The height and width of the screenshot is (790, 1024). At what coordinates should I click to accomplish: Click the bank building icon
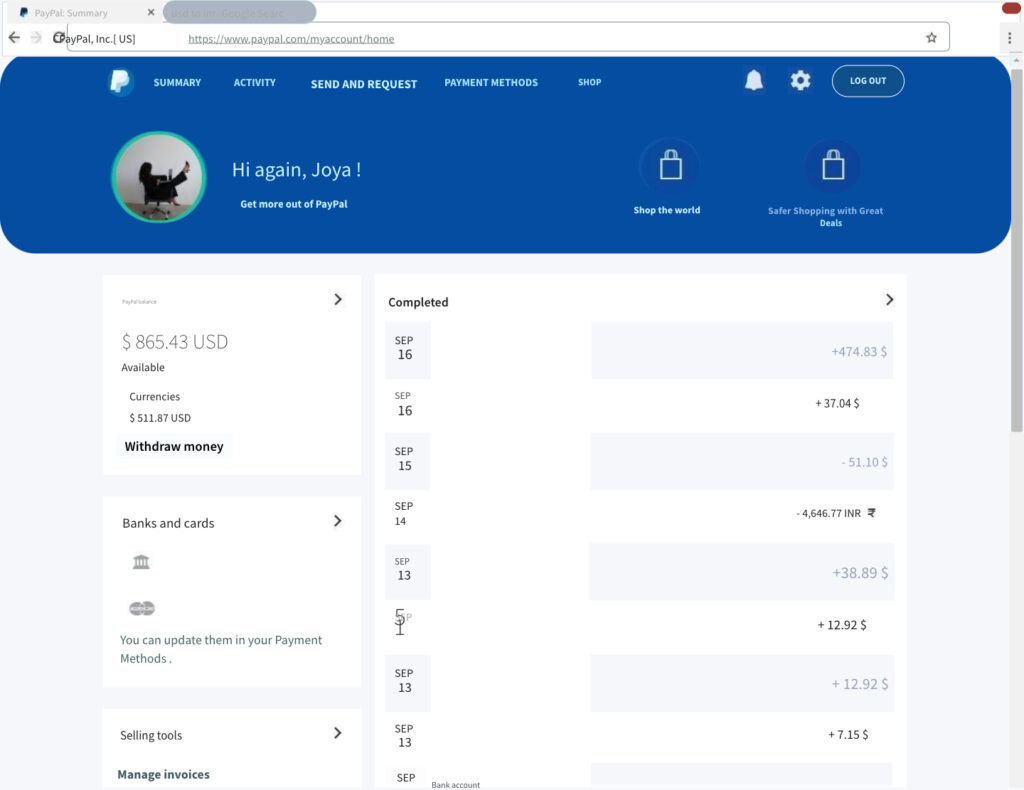tap(141, 561)
